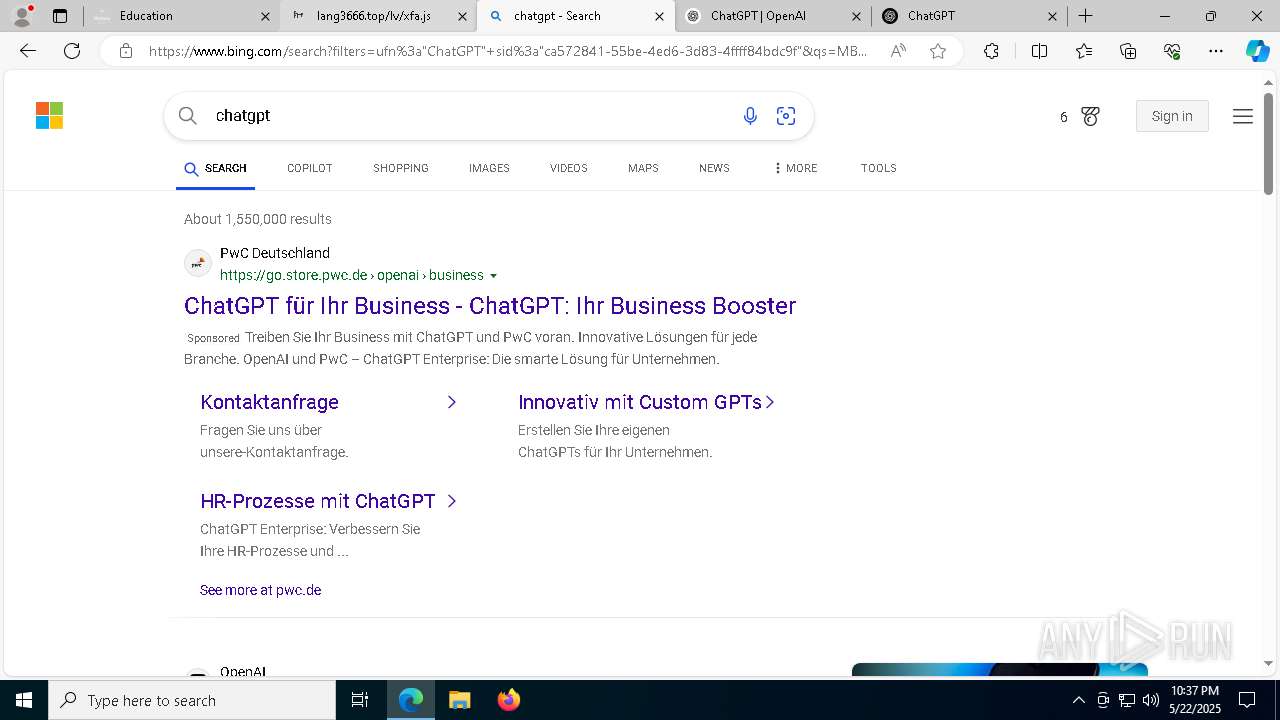Screen dimensions: 1280x720
Task: Click the search magnifier in Bing box
Action: click(188, 116)
